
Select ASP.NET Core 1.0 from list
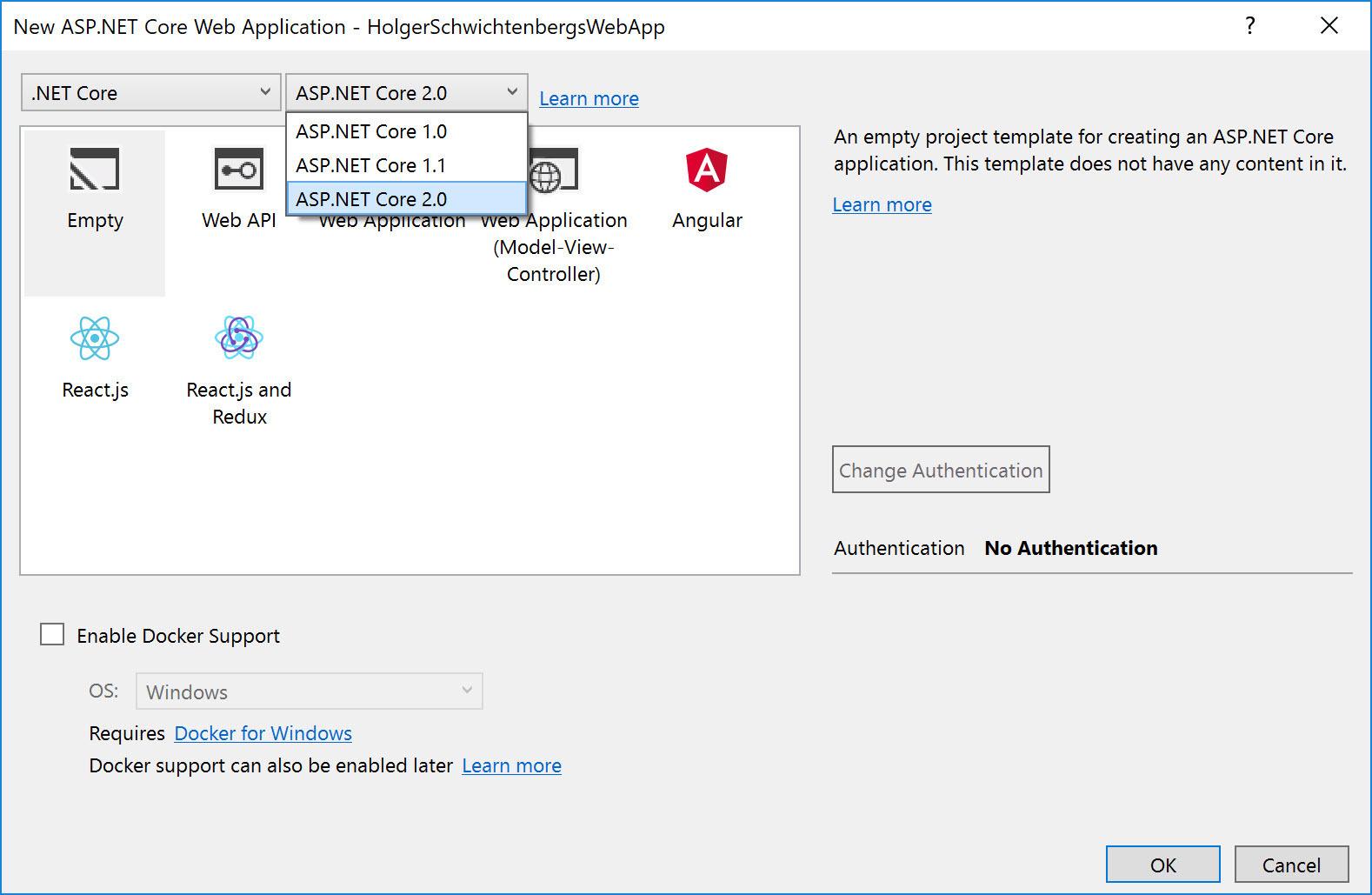pyautogui.click(x=407, y=131)
